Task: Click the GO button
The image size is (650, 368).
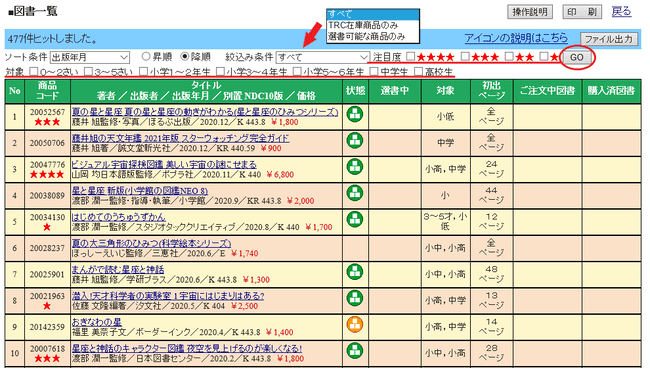Action: click(x=577, y=57)
